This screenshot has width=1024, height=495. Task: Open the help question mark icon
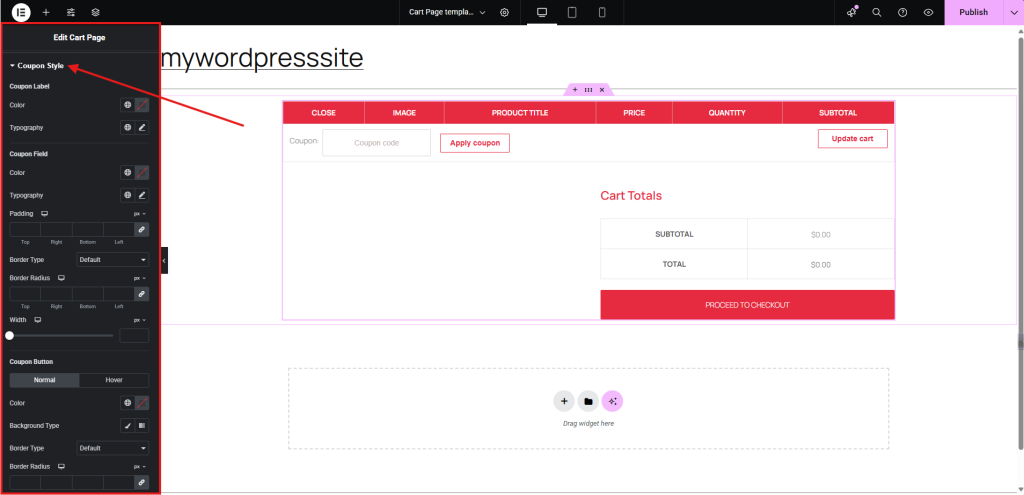(x=903, y=12)
